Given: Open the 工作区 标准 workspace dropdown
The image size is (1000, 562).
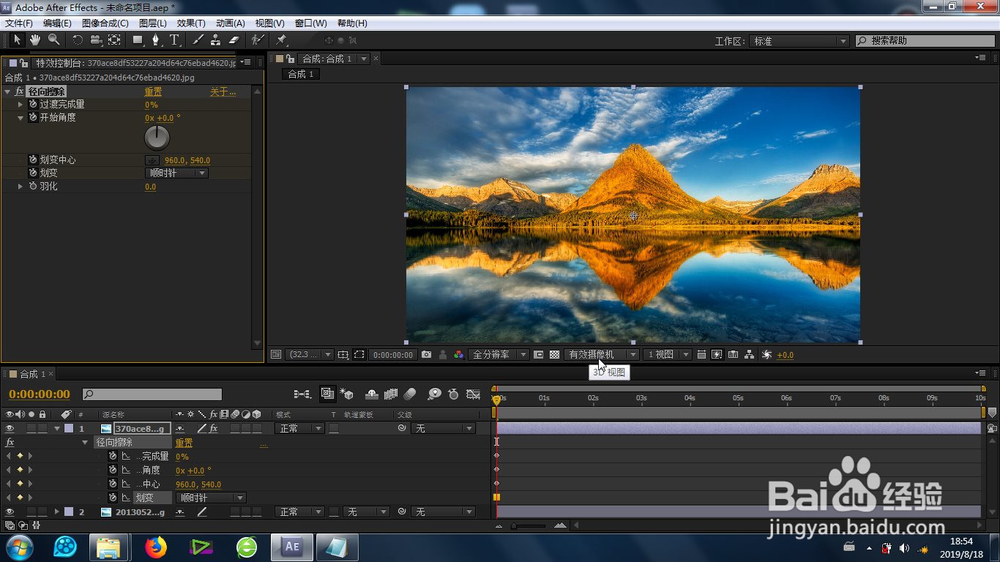Looking at the screenshot, I should pyautogui.click(x=799, y=41).
